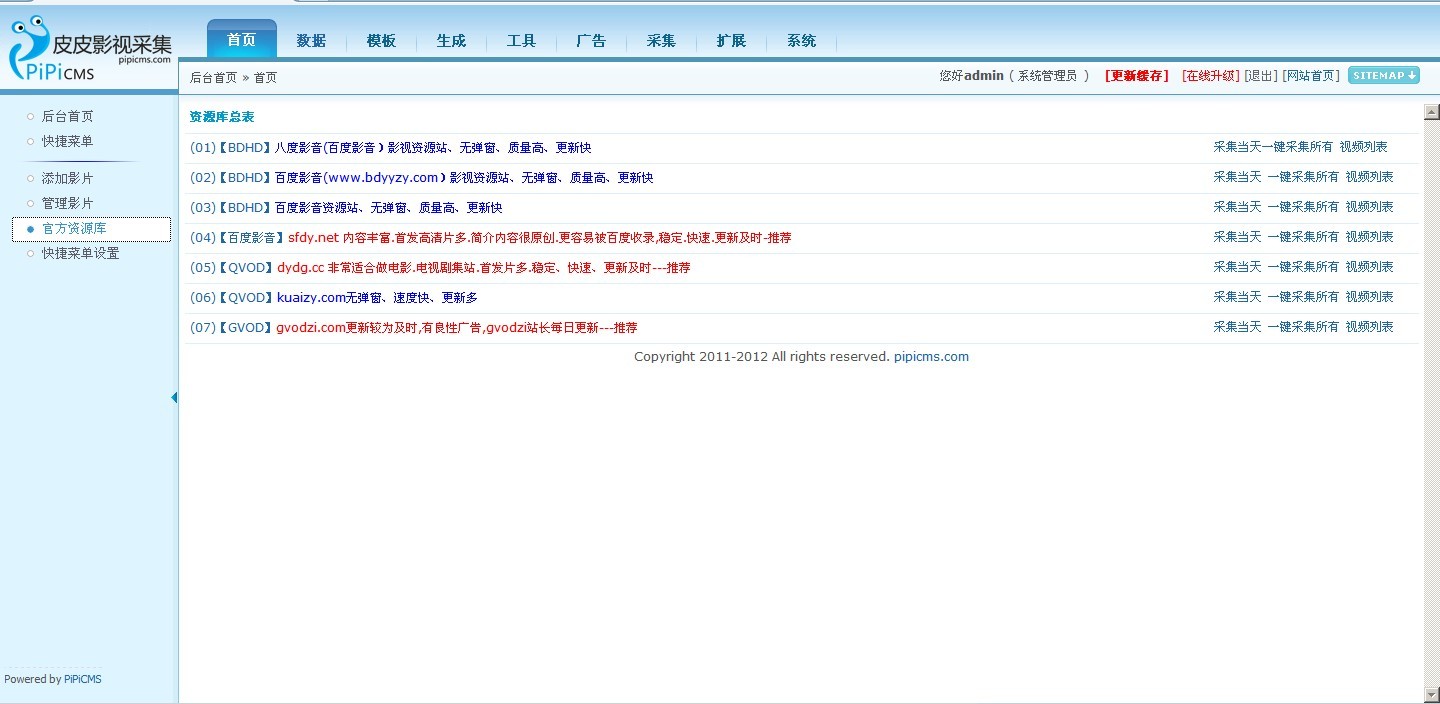Click the 资源库总表 heading text
This screenshot has width=1440, height=704.
(222, 117)
